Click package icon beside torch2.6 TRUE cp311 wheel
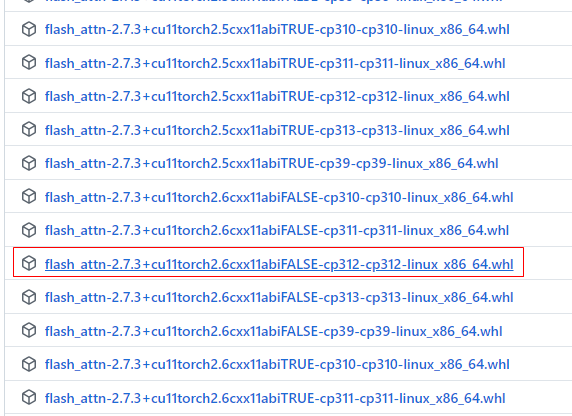572x416 pixels. pyautogui.click(x=29, y=397)
